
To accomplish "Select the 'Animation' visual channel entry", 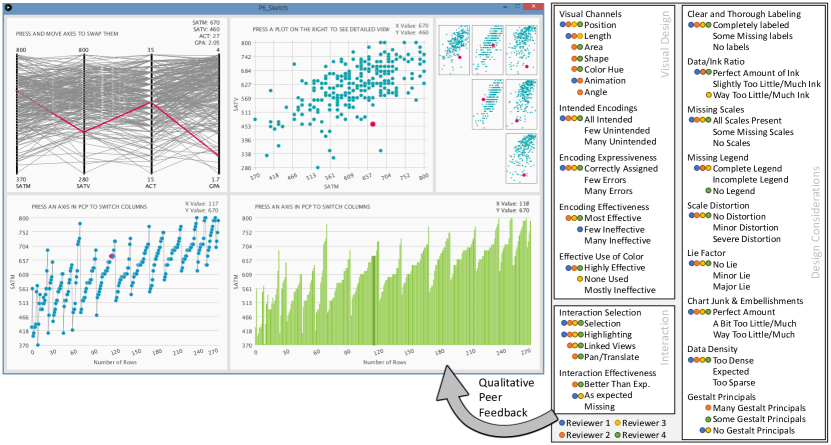I will pyautogui.click(x=605, y=81).
